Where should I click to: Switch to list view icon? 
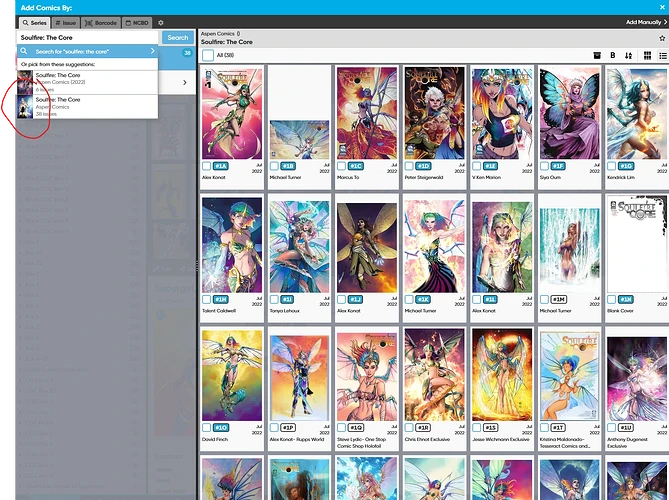point(663,55)
